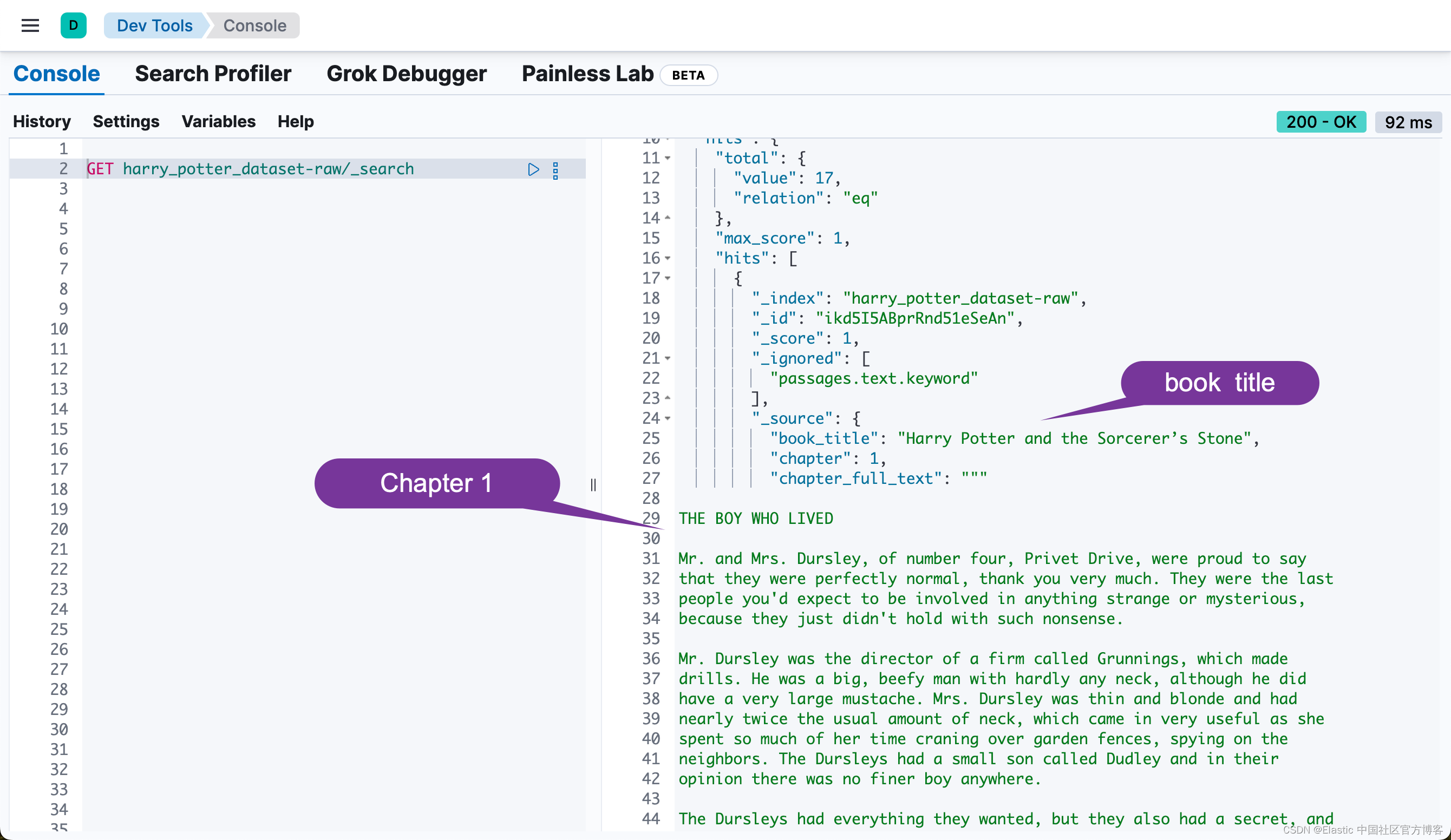The width and height of the screenshot is (1451, 840).
Task: Fold the "_source" object at line 24
Action: click(x=668, y=418)
